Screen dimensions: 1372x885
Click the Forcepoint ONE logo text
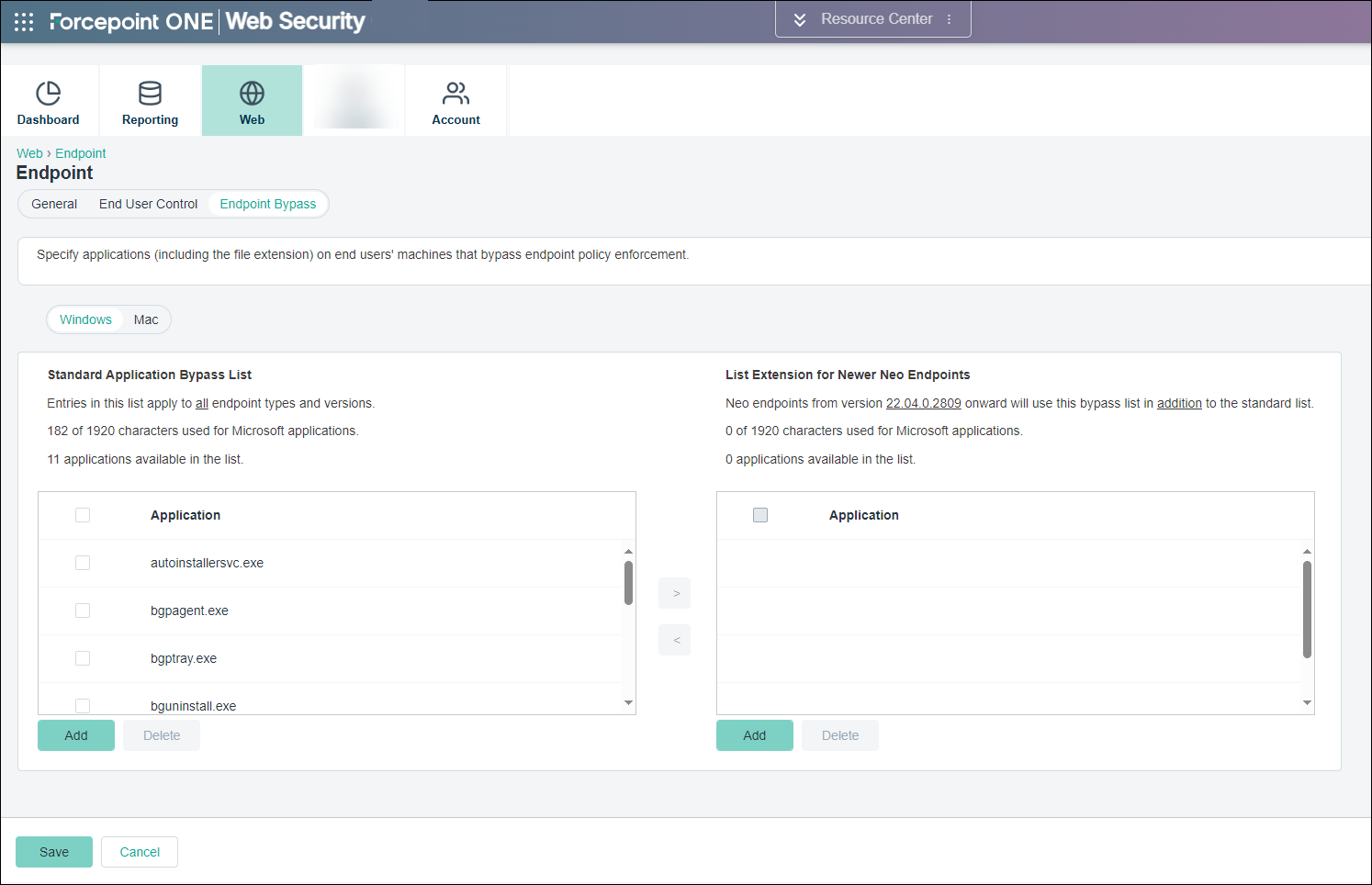coord(131,21)
